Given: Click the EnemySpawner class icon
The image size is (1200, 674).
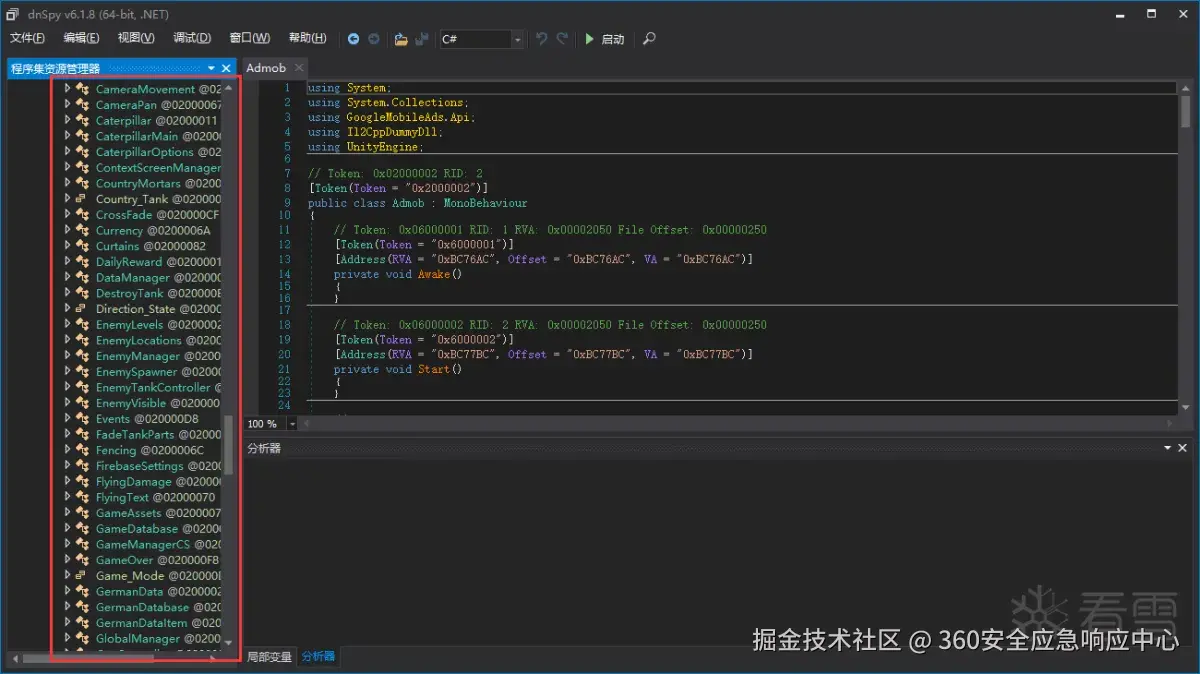Looking at the screenshot, I should [83, 371].
